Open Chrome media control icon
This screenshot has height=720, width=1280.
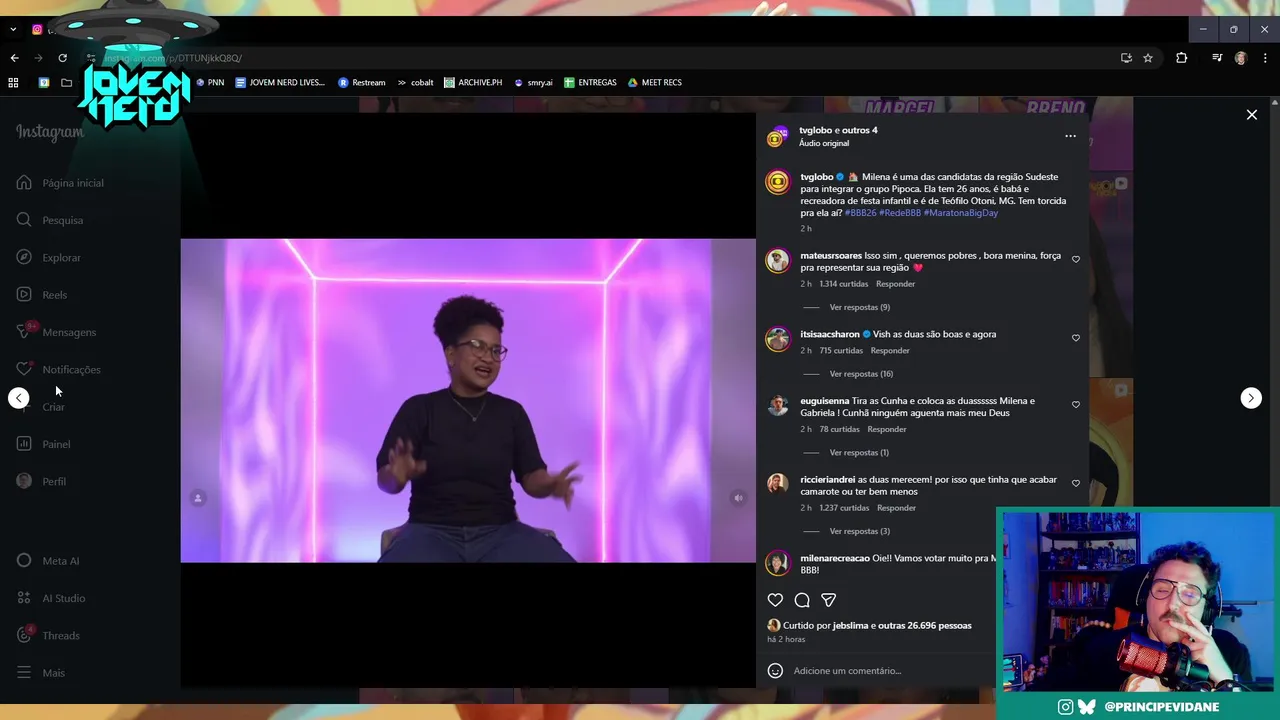tap(1217, 58)
